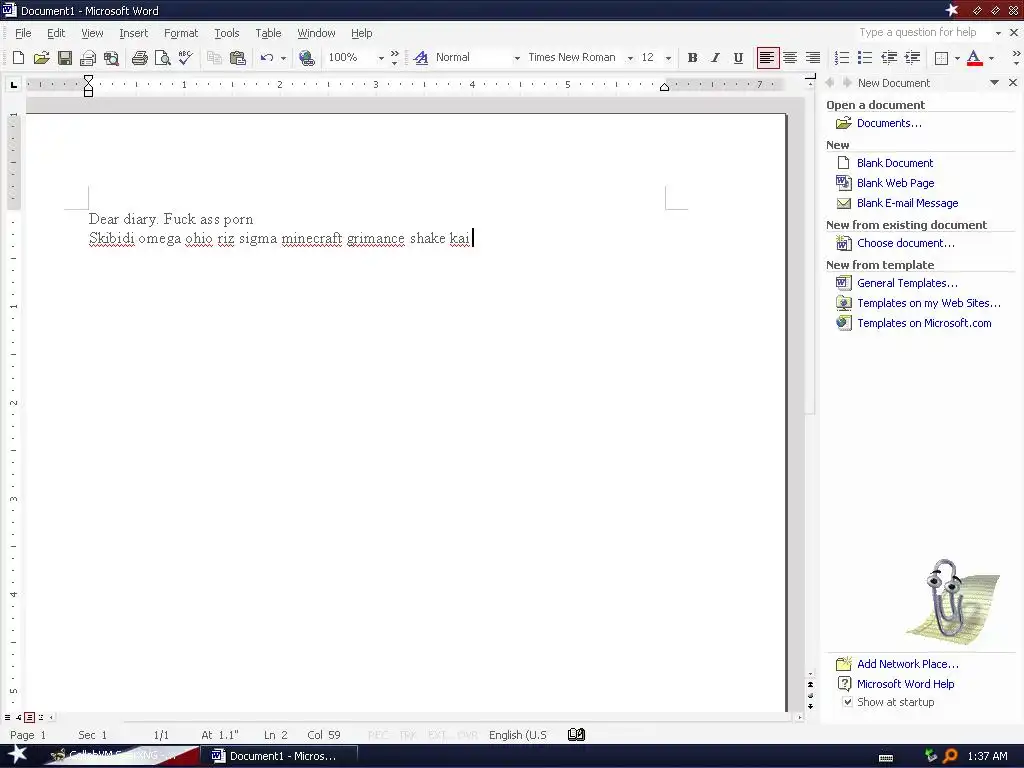Click the Paste clipboard icon

tap(238, 58)
